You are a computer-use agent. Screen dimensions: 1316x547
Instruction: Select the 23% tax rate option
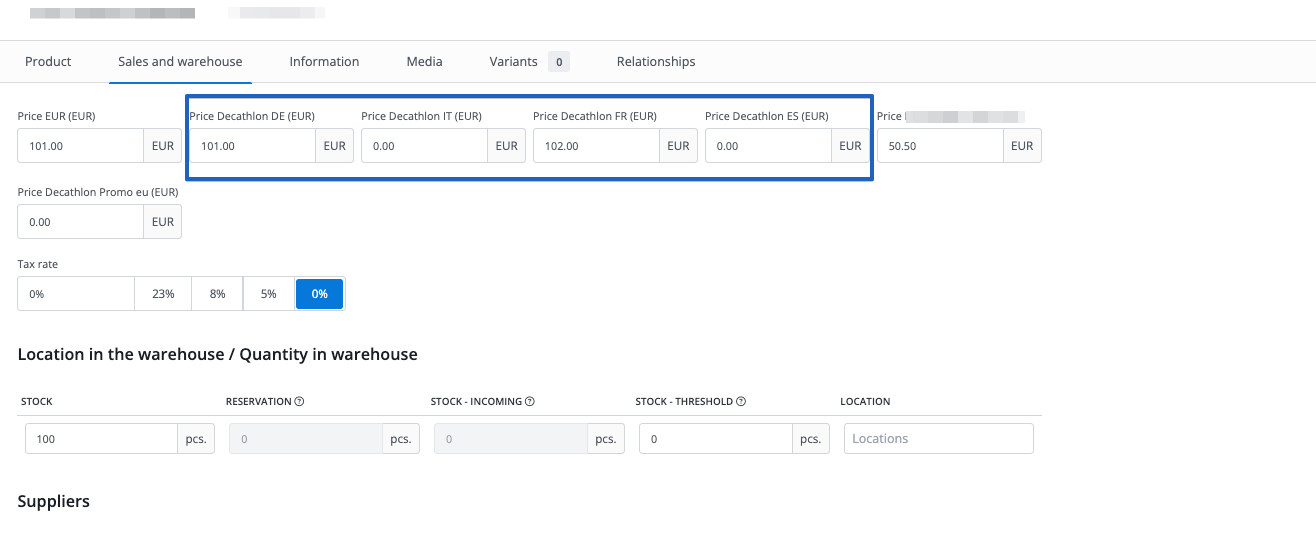pos(163,294)
